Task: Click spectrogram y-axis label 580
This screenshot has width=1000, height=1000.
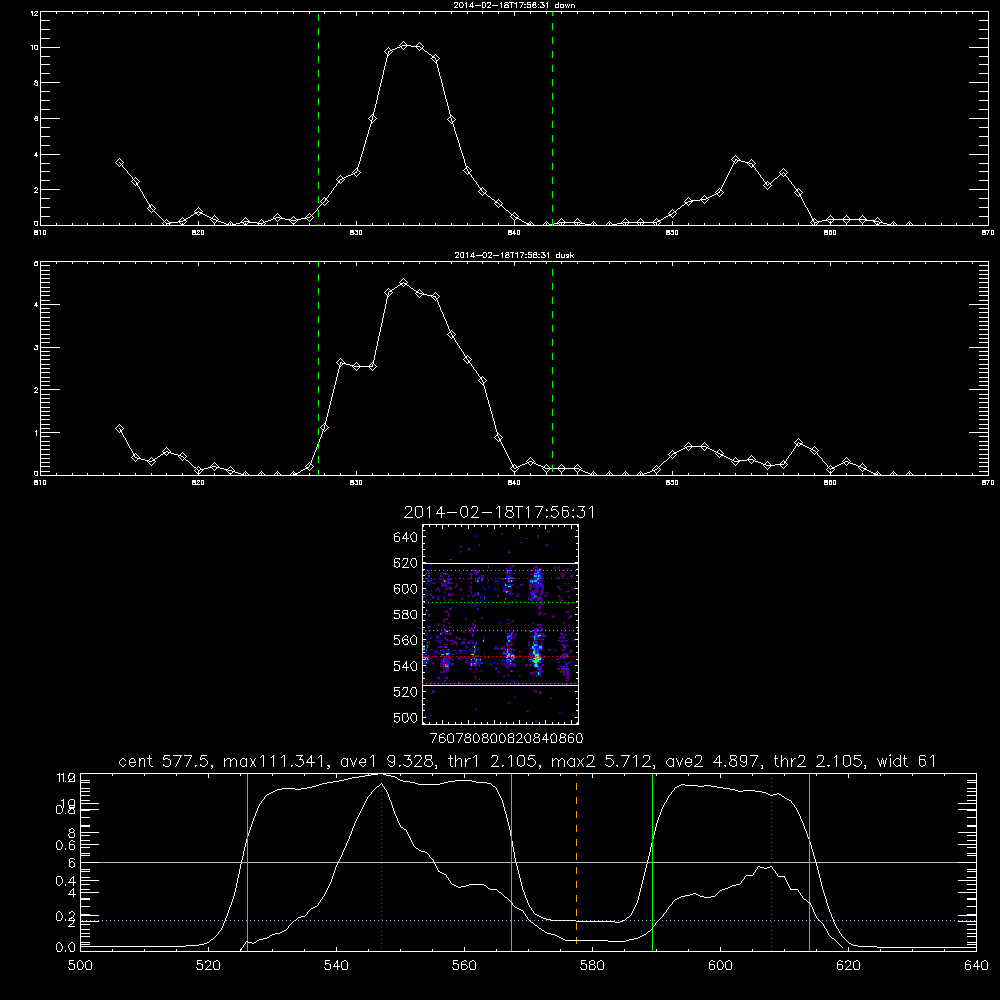Action: pos(406,615)
